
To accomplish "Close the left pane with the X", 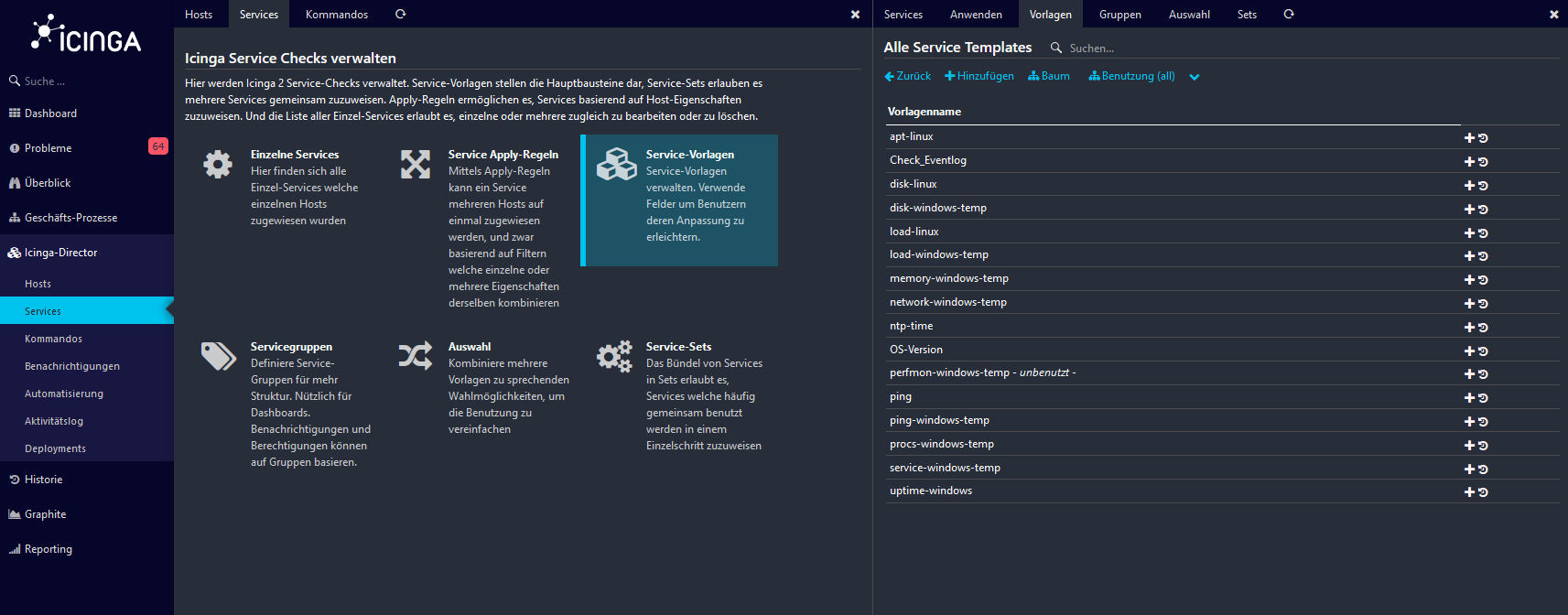I will (855, 15).
